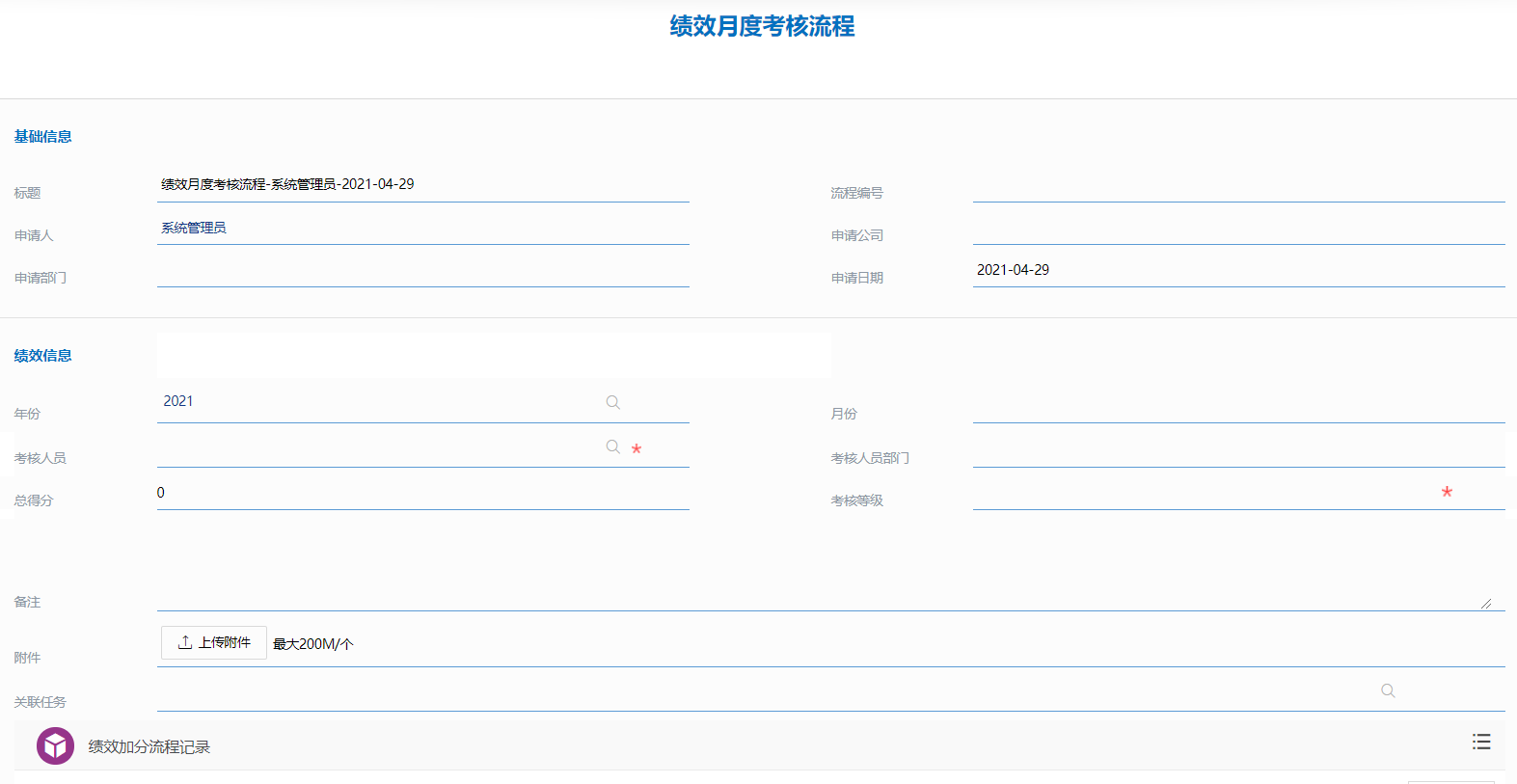Image resolution: width=1517 pixels, height=784 pixels.
Task: Click the 附件 field label
Action: [27, 658]
